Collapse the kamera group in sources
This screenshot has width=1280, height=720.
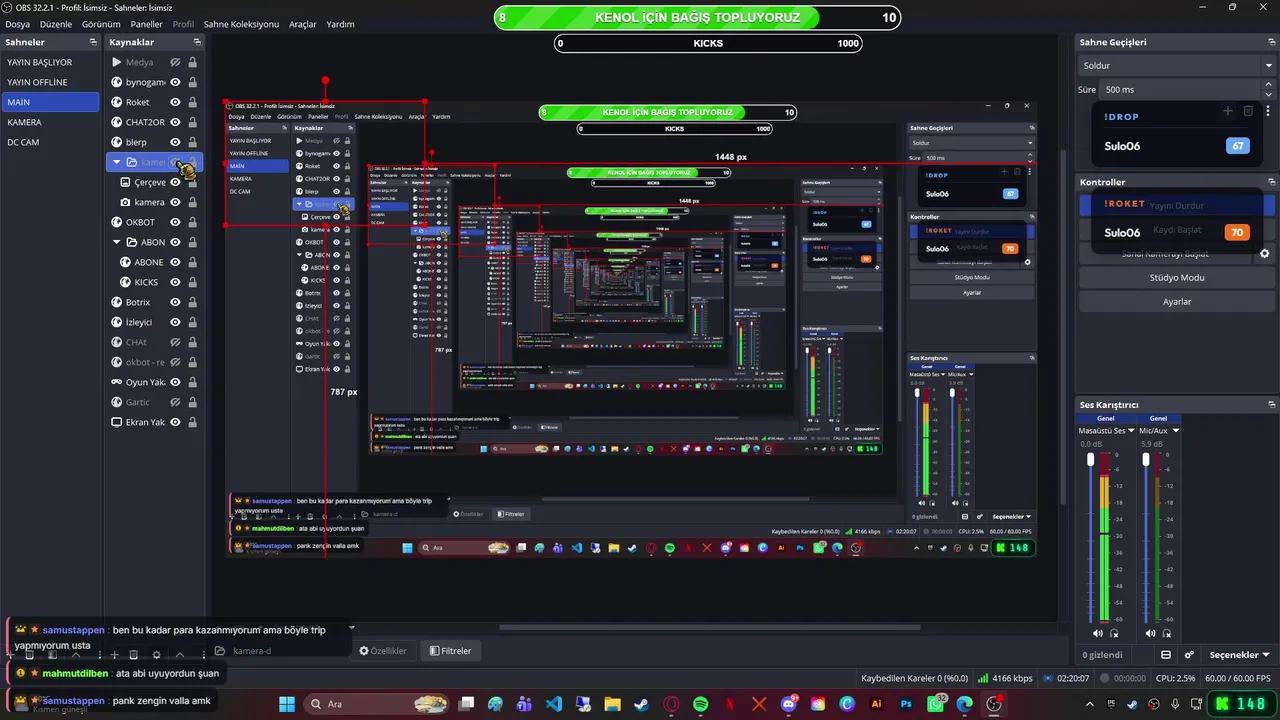click(117, 162)
